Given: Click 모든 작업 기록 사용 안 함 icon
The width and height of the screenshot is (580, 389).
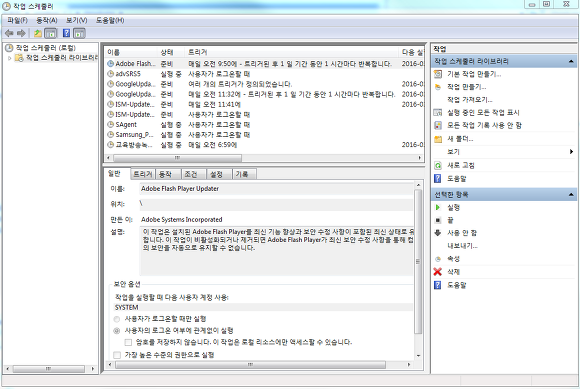Looking at the screenshot, I should [438, 125].
